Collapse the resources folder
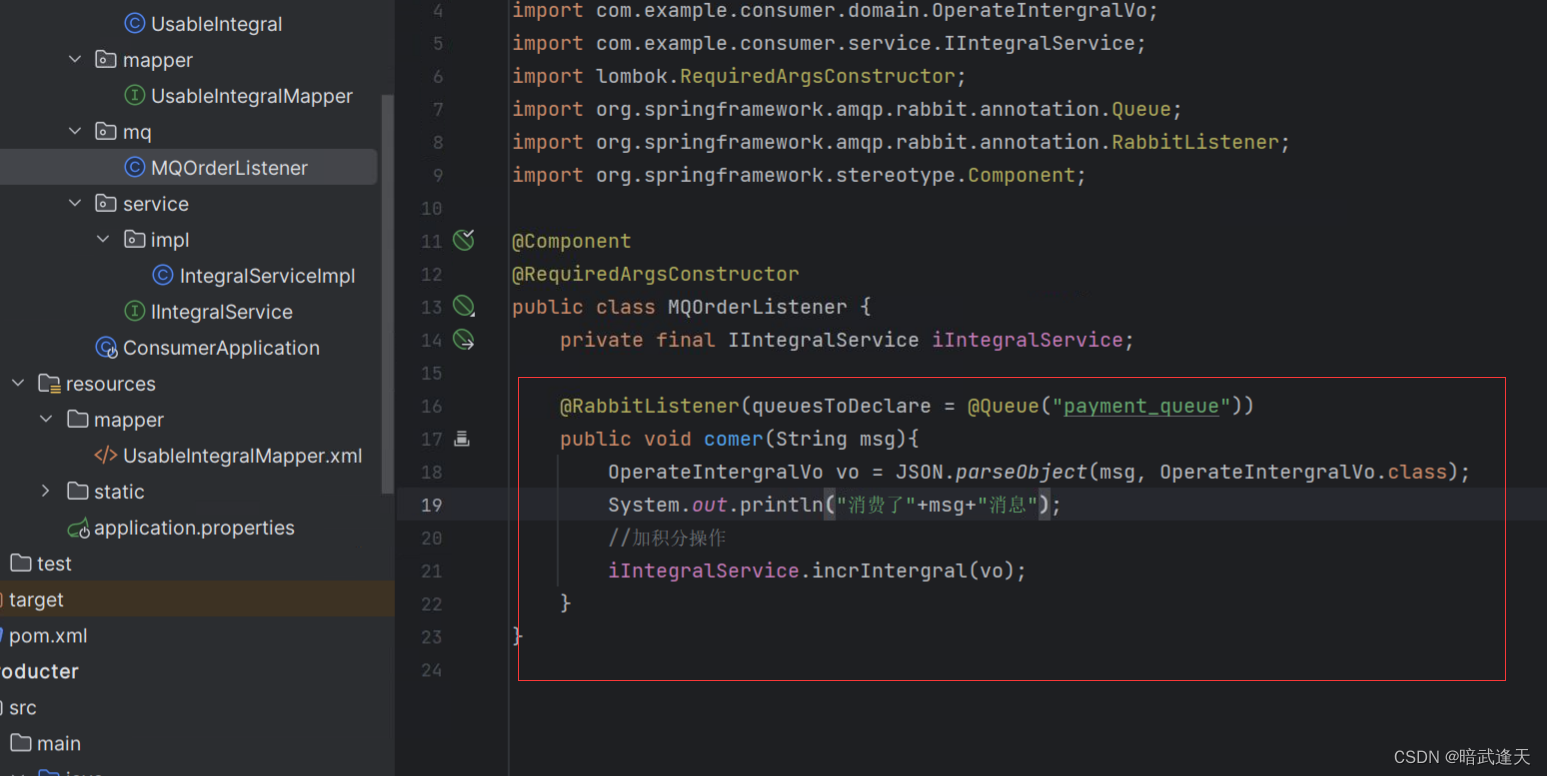 [18, 384]
